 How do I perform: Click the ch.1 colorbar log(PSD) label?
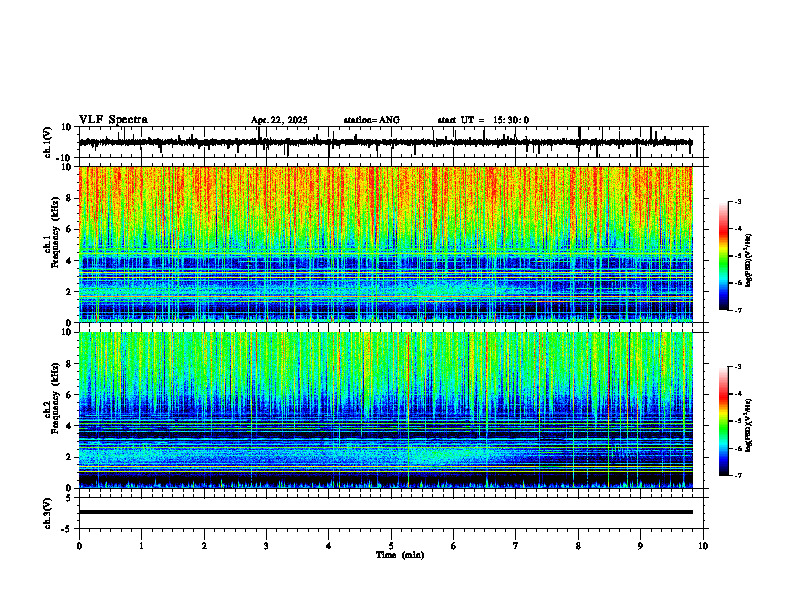(x=749, y=260)
